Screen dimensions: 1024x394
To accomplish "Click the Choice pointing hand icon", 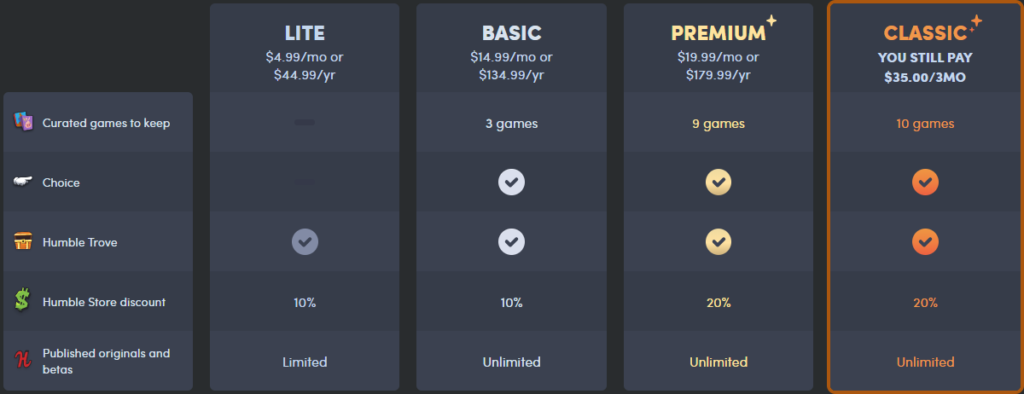I will (x=23, y=182).
